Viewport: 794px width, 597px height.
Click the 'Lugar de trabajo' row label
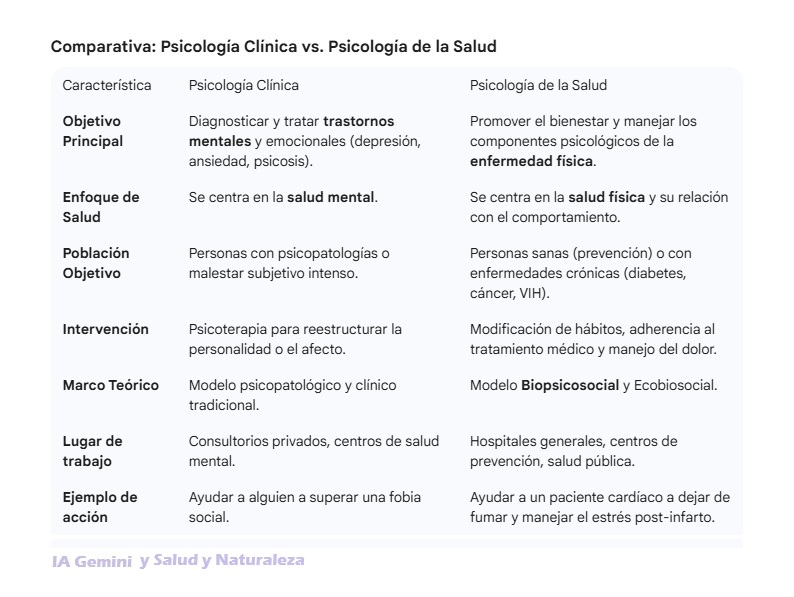92,451
